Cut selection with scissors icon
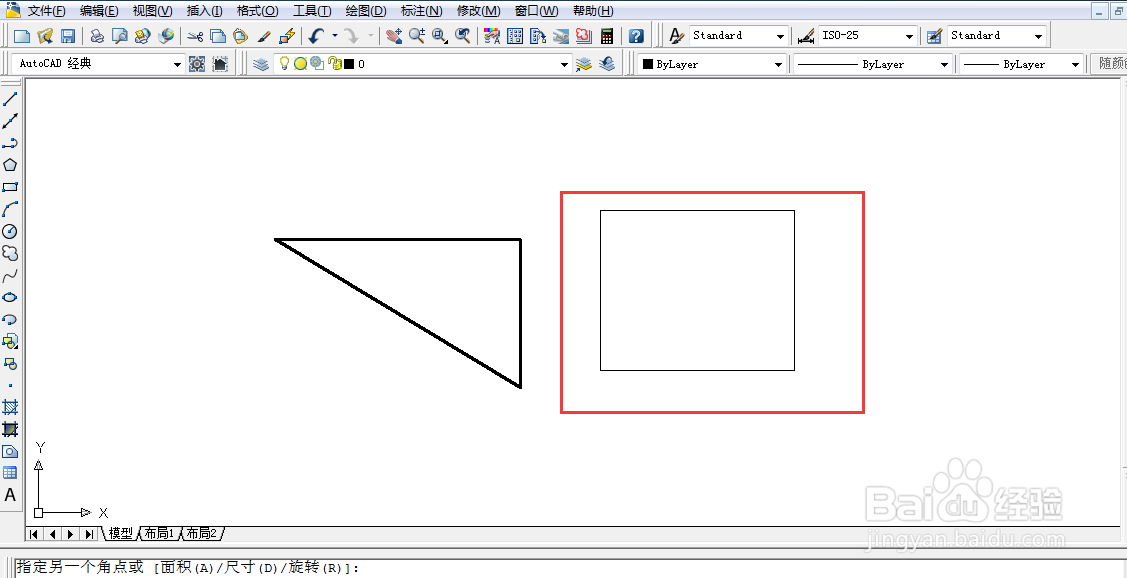Viewport: 1127px width, 578px height. pyautogui.click(x=195, y=36)
